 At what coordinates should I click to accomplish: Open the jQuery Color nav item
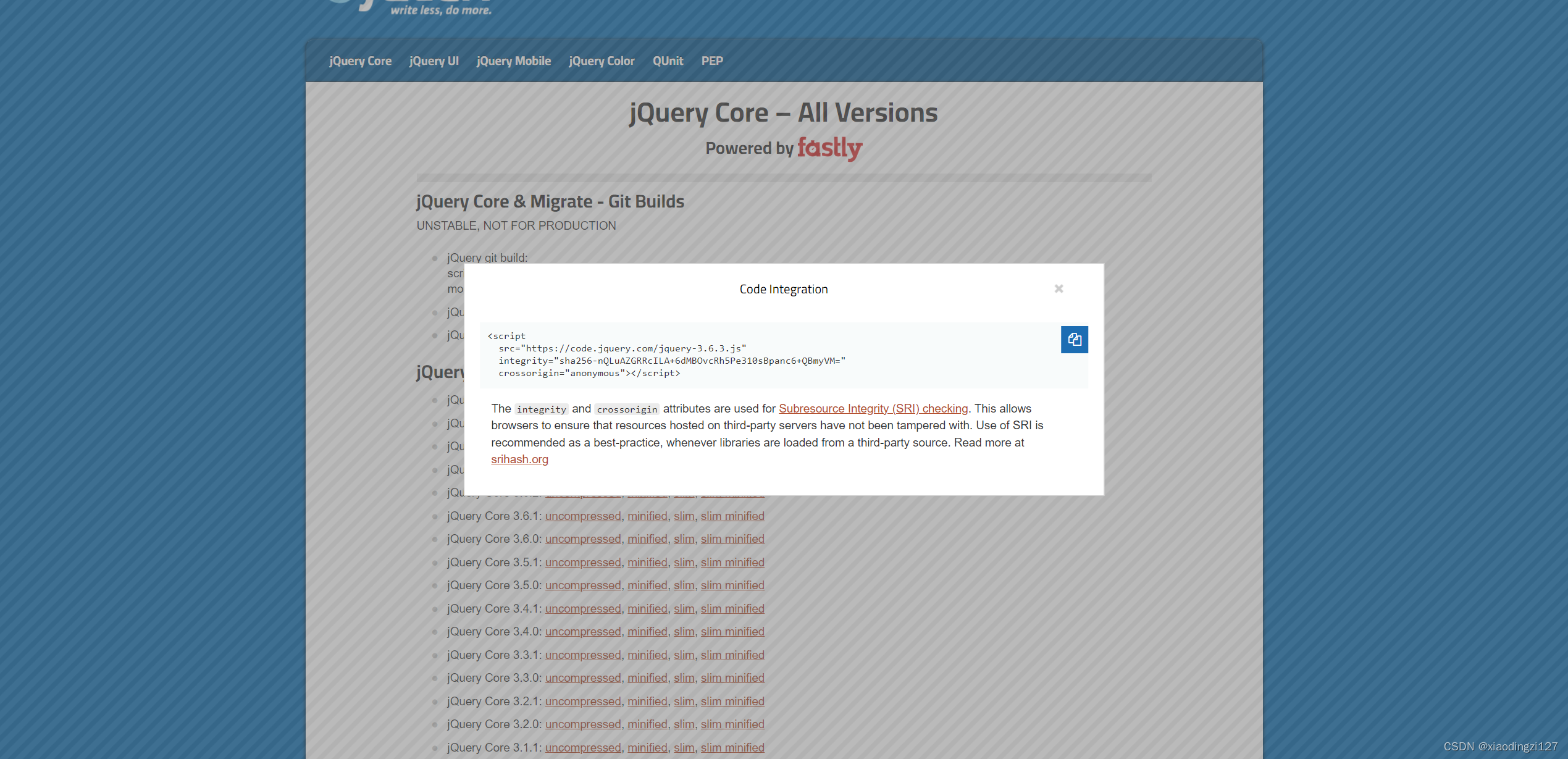602,61
